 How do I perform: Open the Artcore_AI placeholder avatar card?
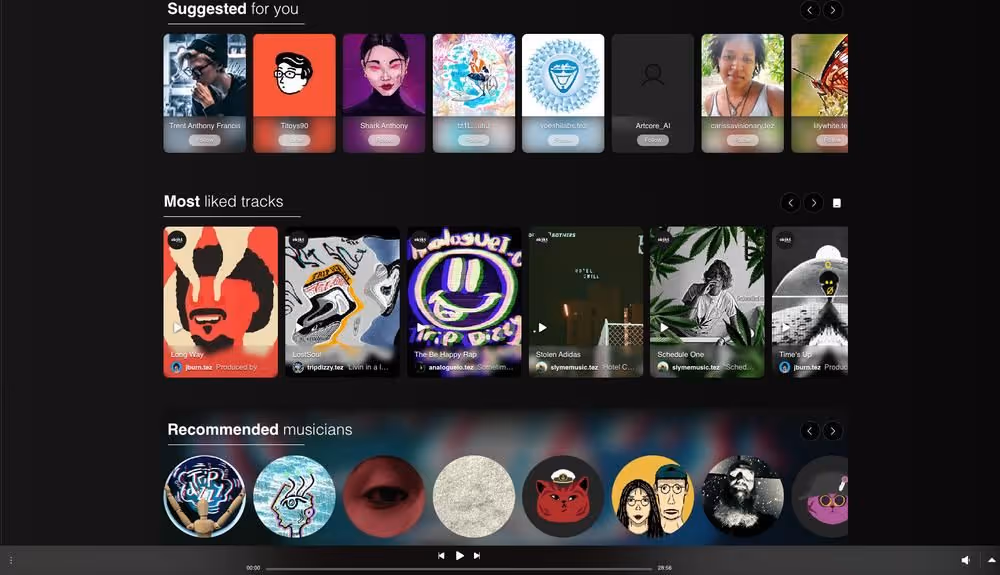tap(652, 75)
